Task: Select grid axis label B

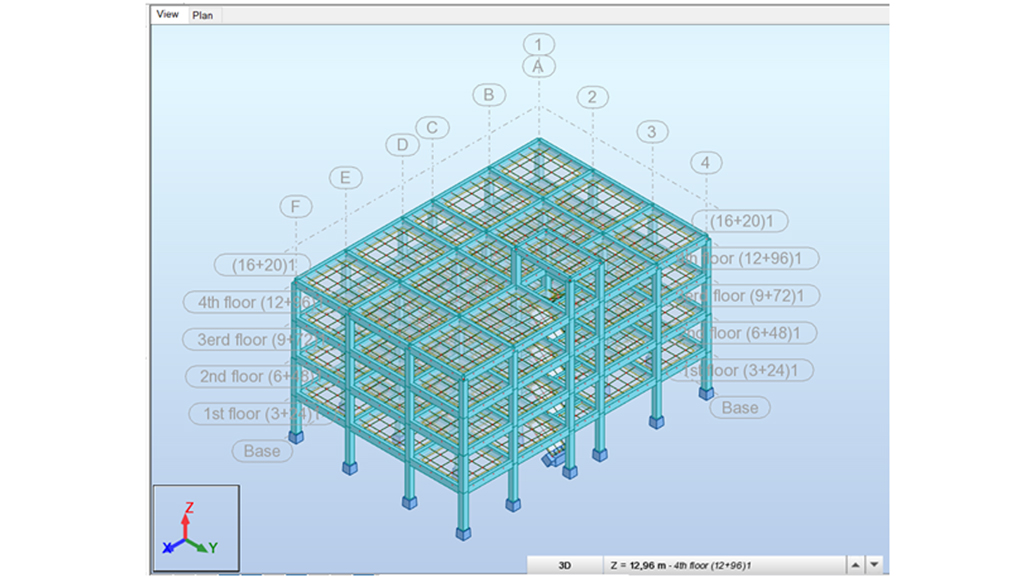Action: (489, 95)
